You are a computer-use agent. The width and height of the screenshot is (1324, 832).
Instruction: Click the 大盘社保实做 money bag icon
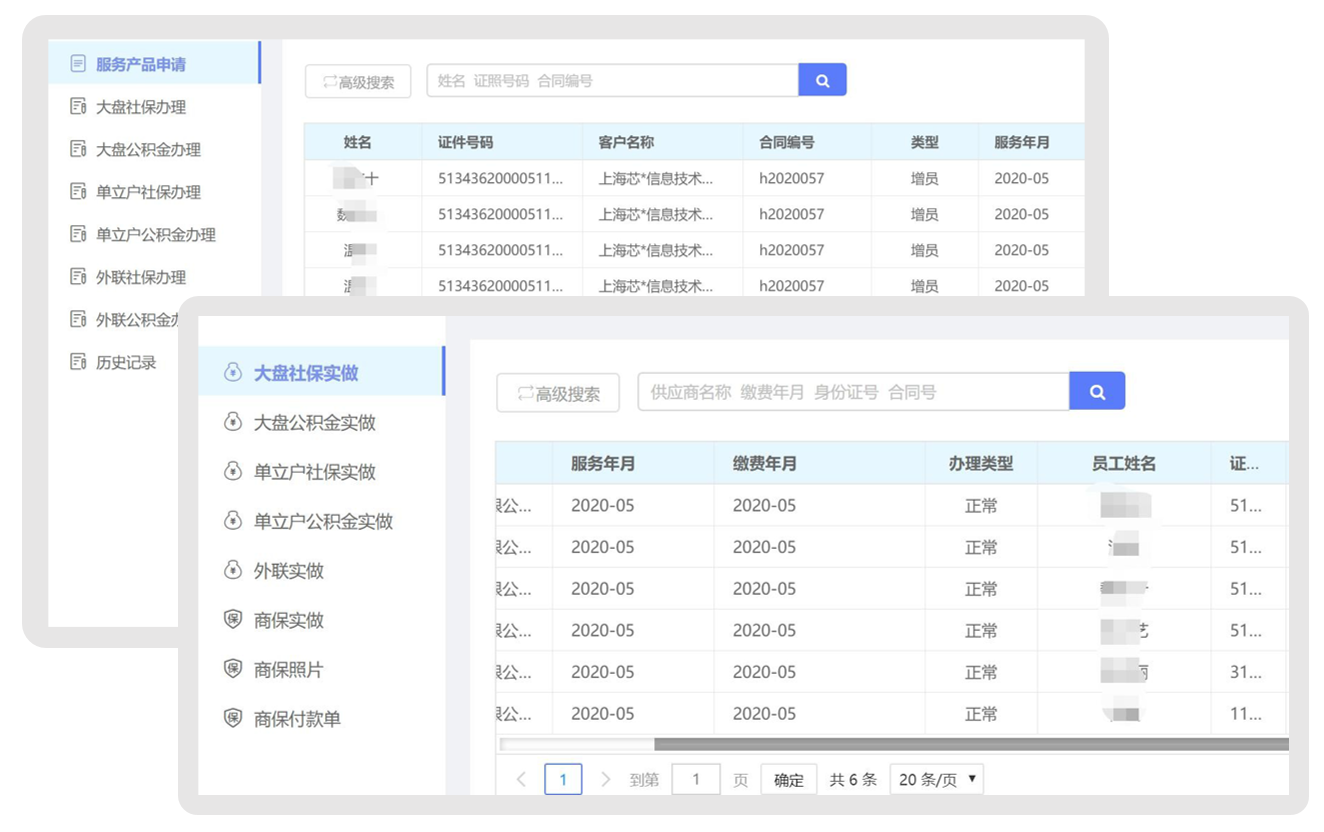click(x=233, y=373)
